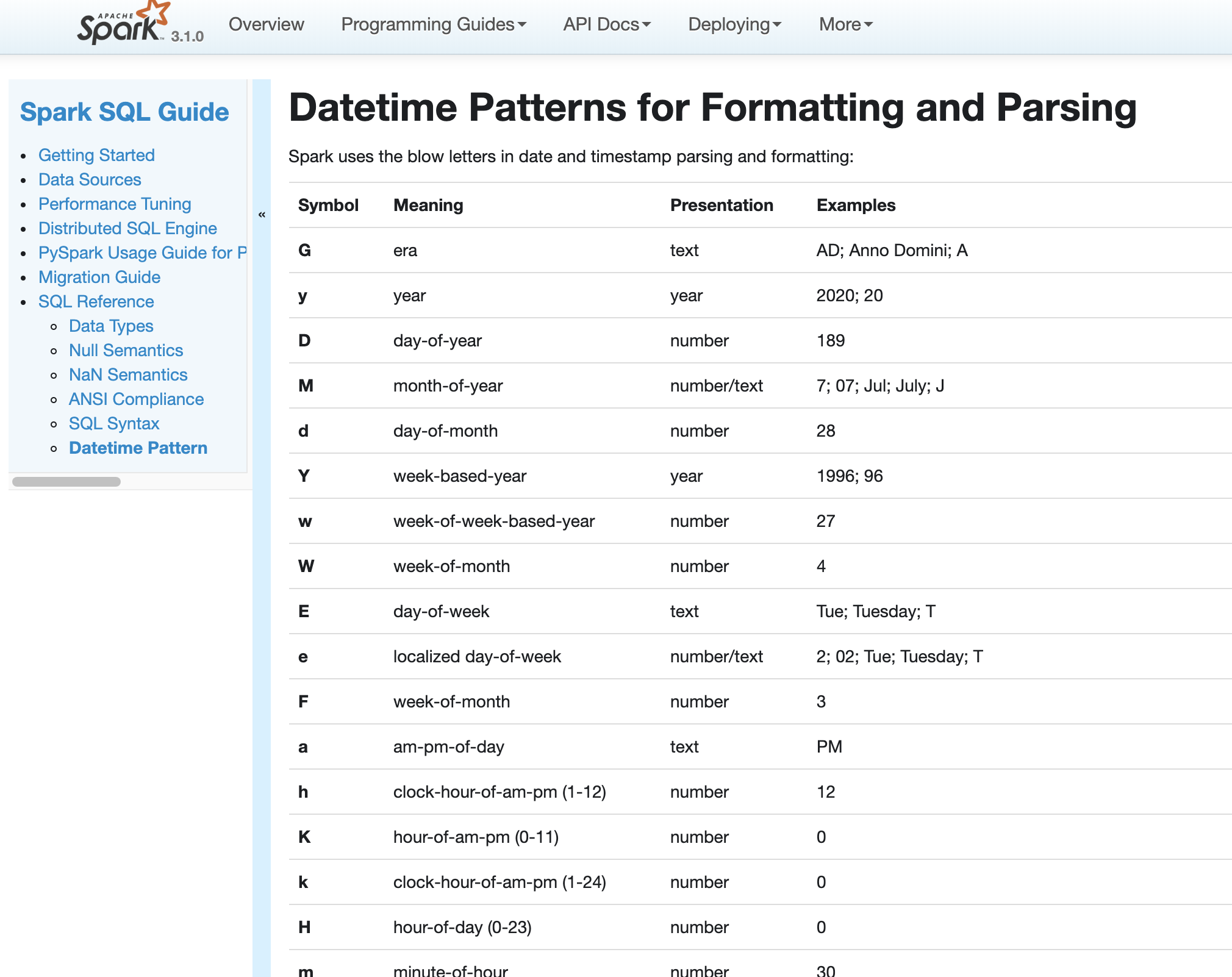Open NaN Semantics page
Image resolution: width=1232 pixels, height=977 pixels.
128,374
